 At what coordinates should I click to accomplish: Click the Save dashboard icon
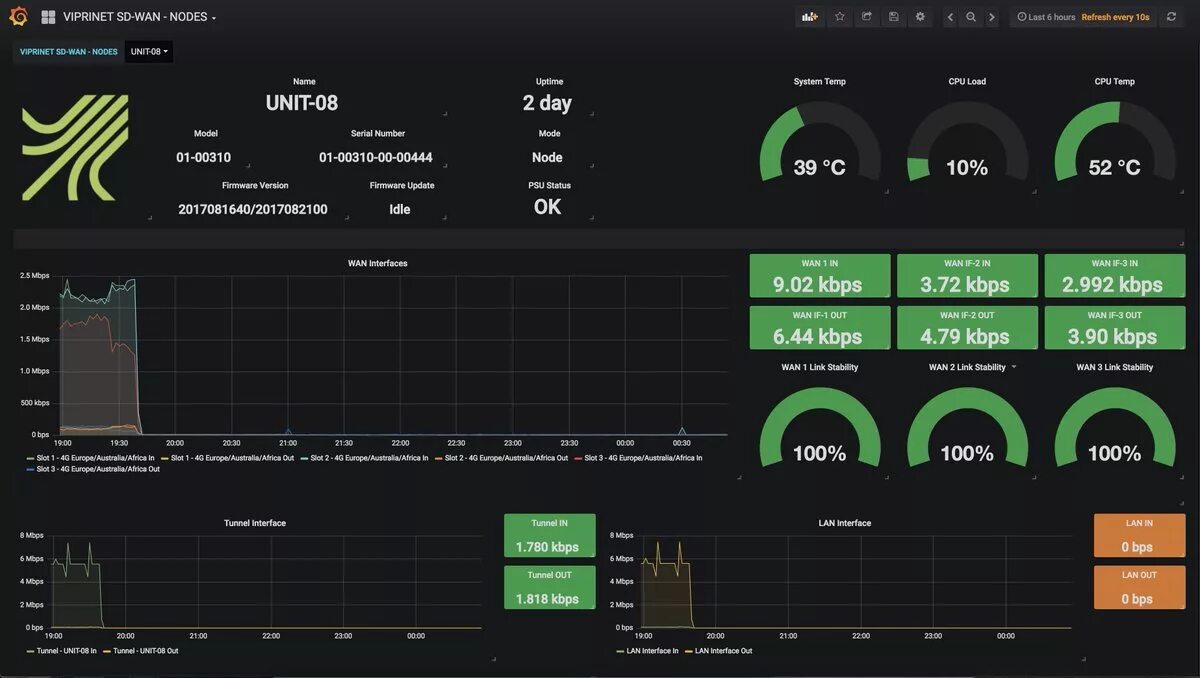(x=893, y=17)
